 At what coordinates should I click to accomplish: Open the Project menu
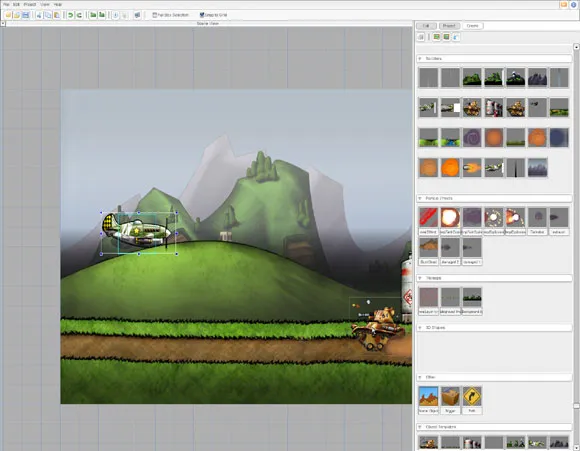point(30,4)
